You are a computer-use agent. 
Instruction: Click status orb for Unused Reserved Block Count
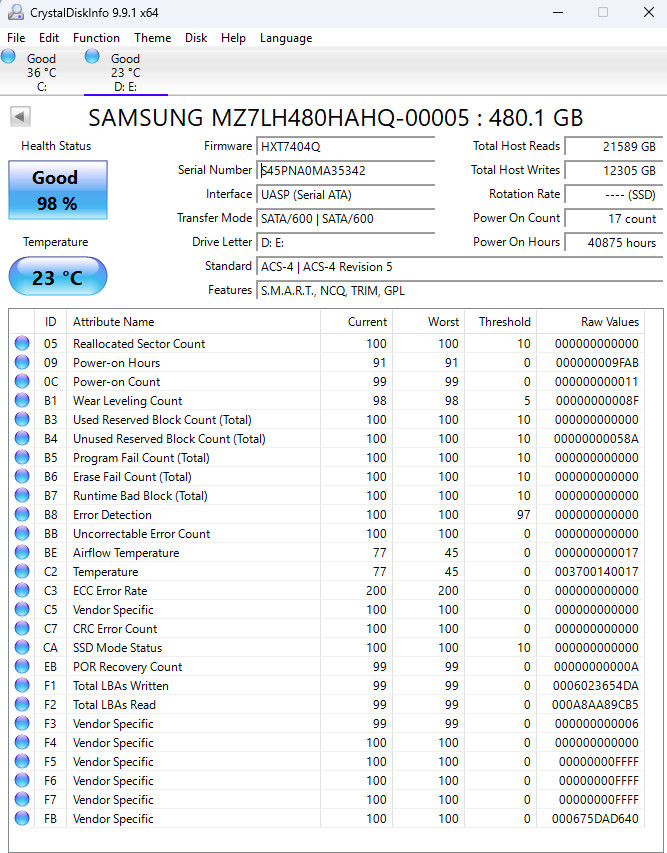(x=22, y=438)
